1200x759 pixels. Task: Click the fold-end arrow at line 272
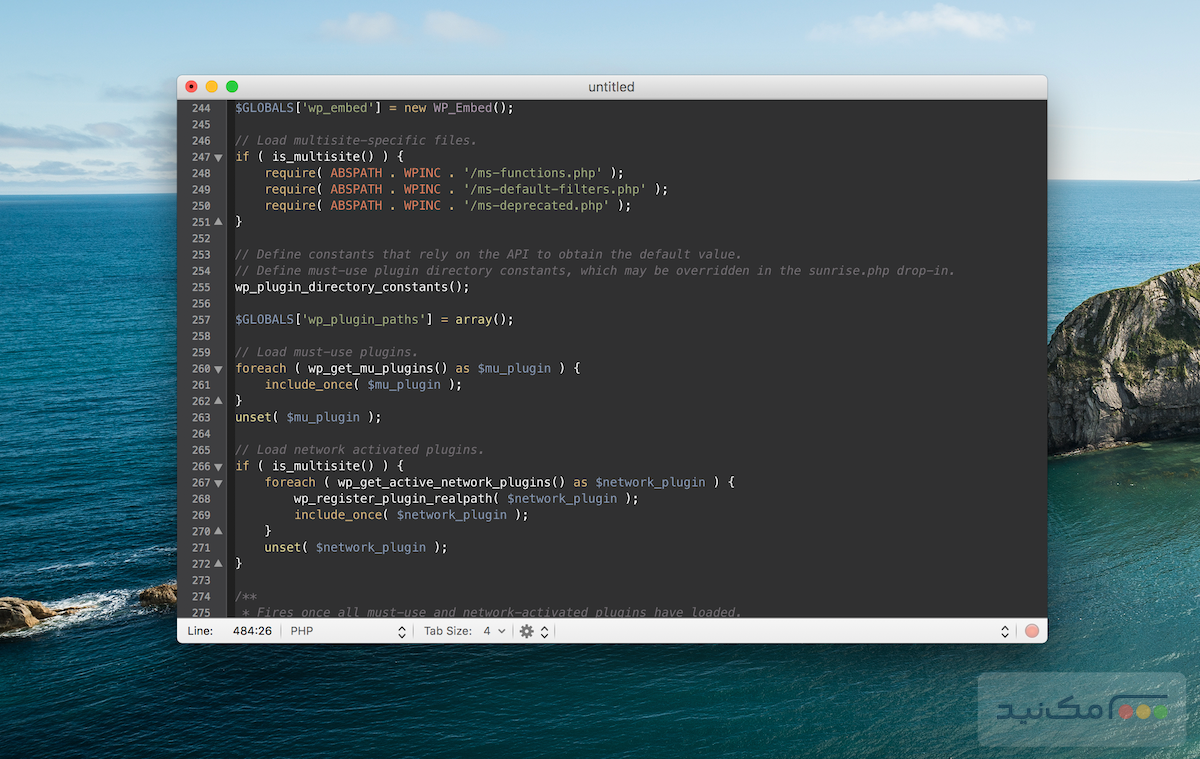tap(217, 563)
